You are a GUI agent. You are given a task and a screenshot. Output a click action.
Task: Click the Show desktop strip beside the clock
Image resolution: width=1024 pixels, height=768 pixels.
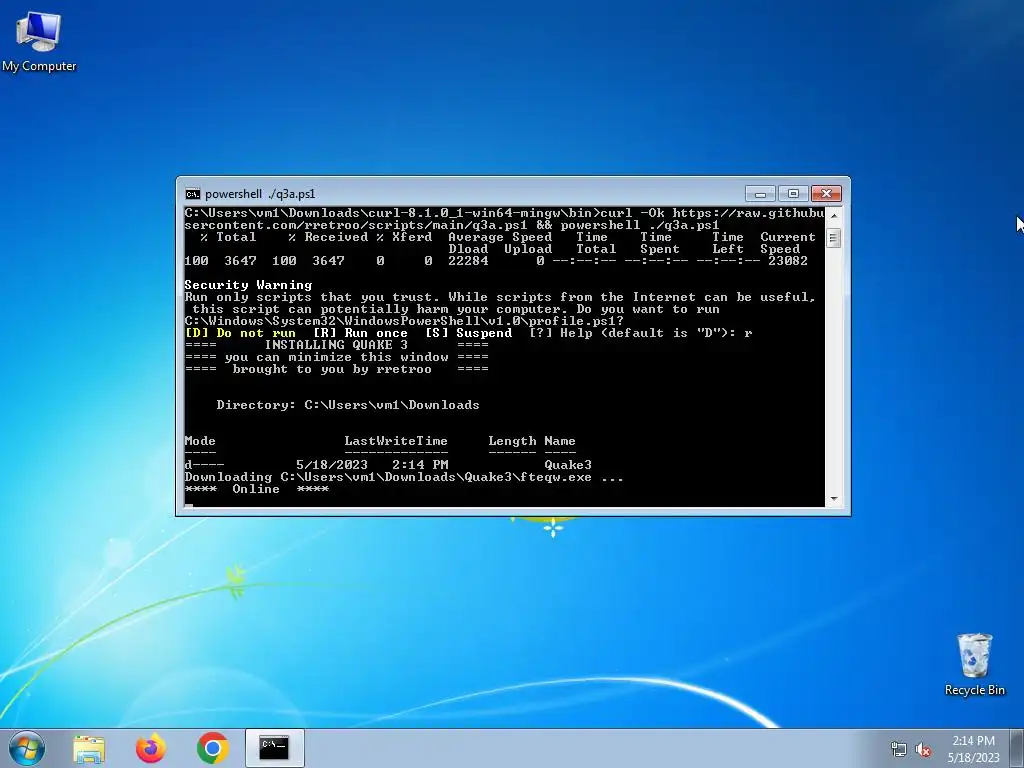pyautogui.click(x=1017, y=748)
